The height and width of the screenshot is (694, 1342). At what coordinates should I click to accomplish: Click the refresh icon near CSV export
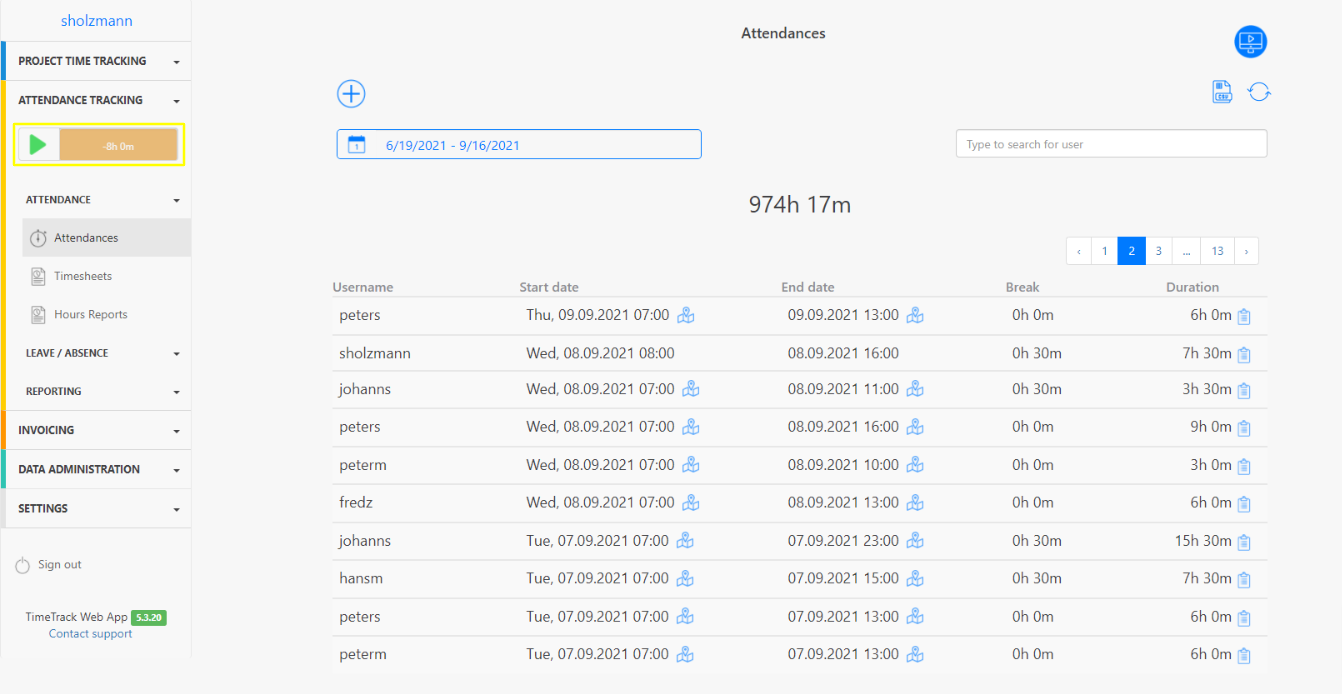click(1259, 92)
